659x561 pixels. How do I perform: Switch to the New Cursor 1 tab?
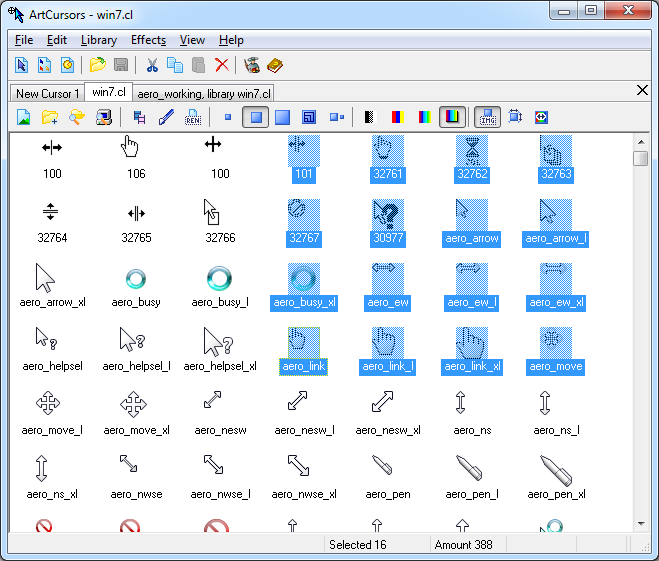[x=47, y=93]
